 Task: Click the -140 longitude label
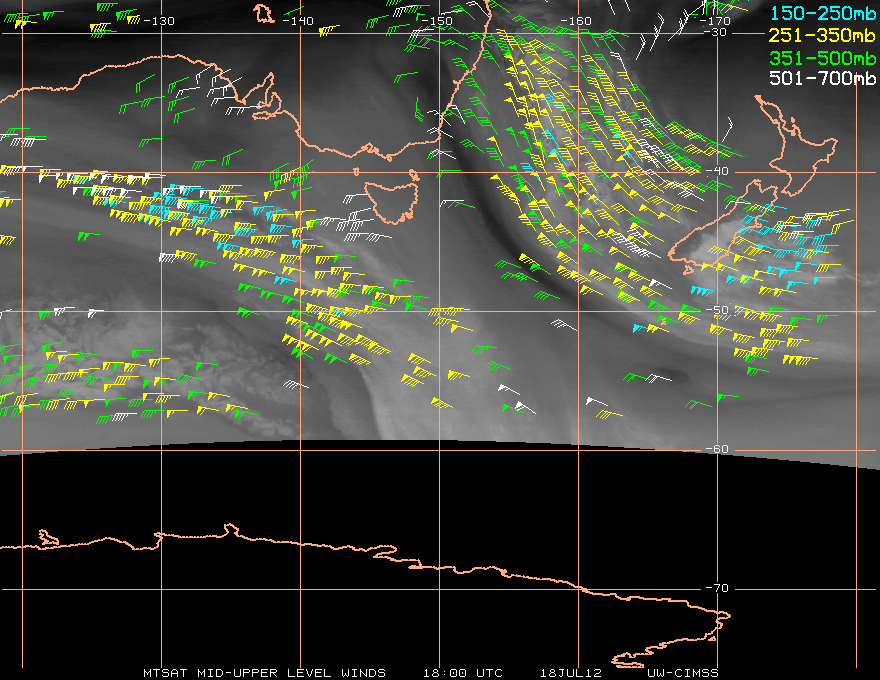pyautogui.click(x=298, y=21)
